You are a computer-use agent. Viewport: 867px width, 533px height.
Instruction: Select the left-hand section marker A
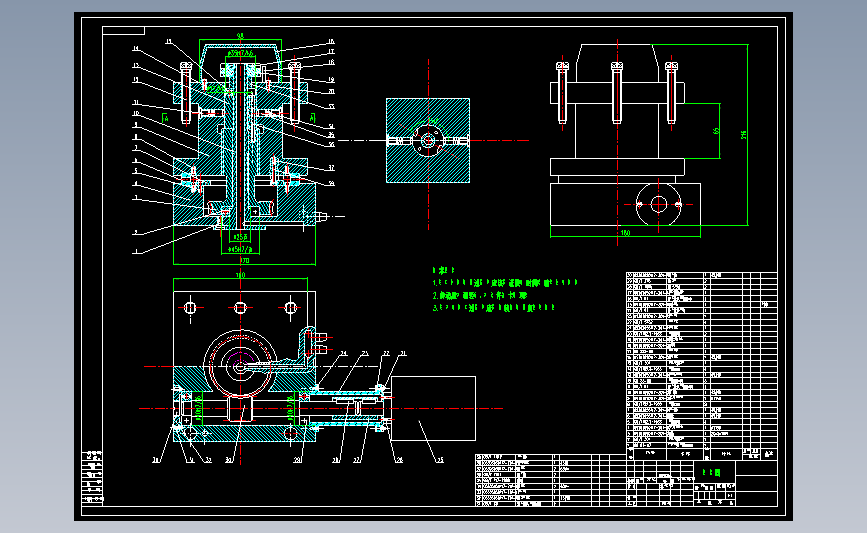(165, 118)
